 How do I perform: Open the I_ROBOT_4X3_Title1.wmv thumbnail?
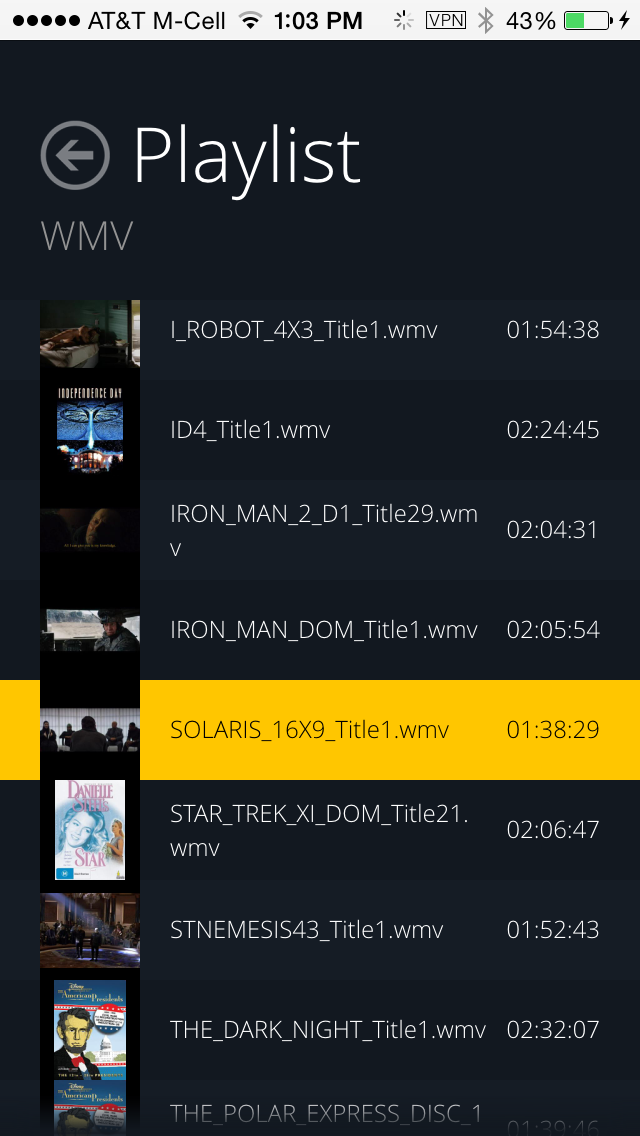coord(90,334)
